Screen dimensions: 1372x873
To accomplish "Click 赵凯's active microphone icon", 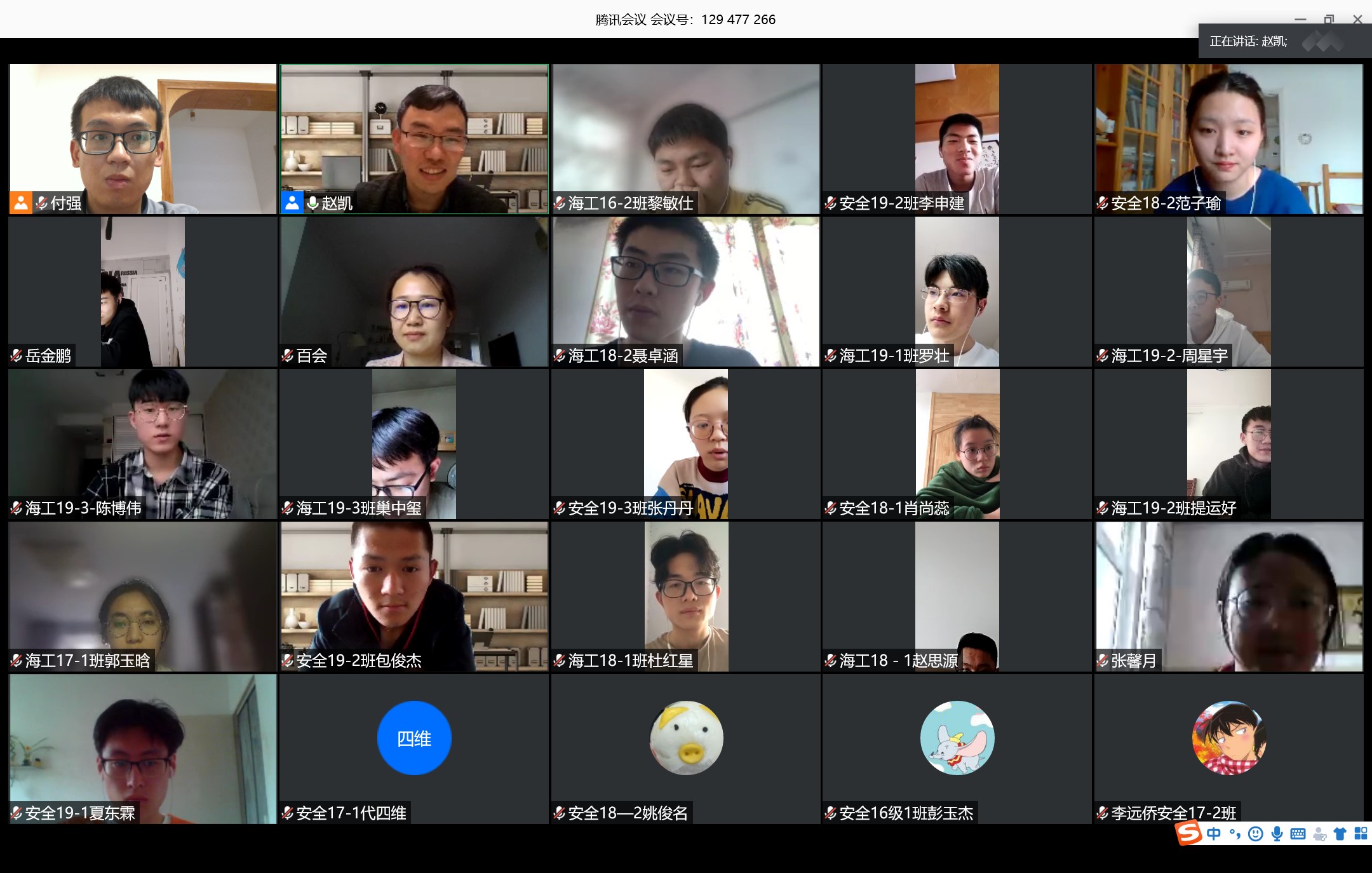I will click(313, 203).
